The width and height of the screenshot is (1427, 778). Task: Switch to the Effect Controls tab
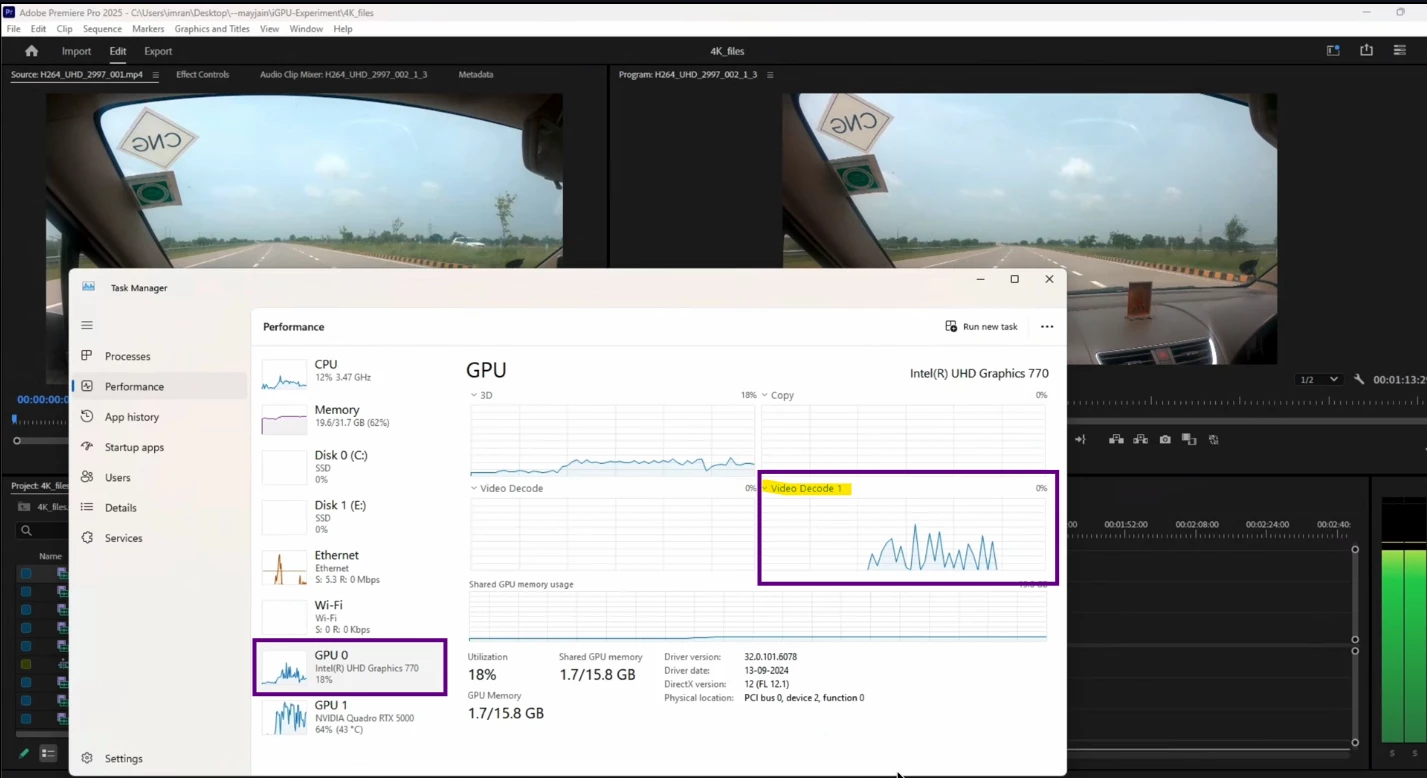202,75
